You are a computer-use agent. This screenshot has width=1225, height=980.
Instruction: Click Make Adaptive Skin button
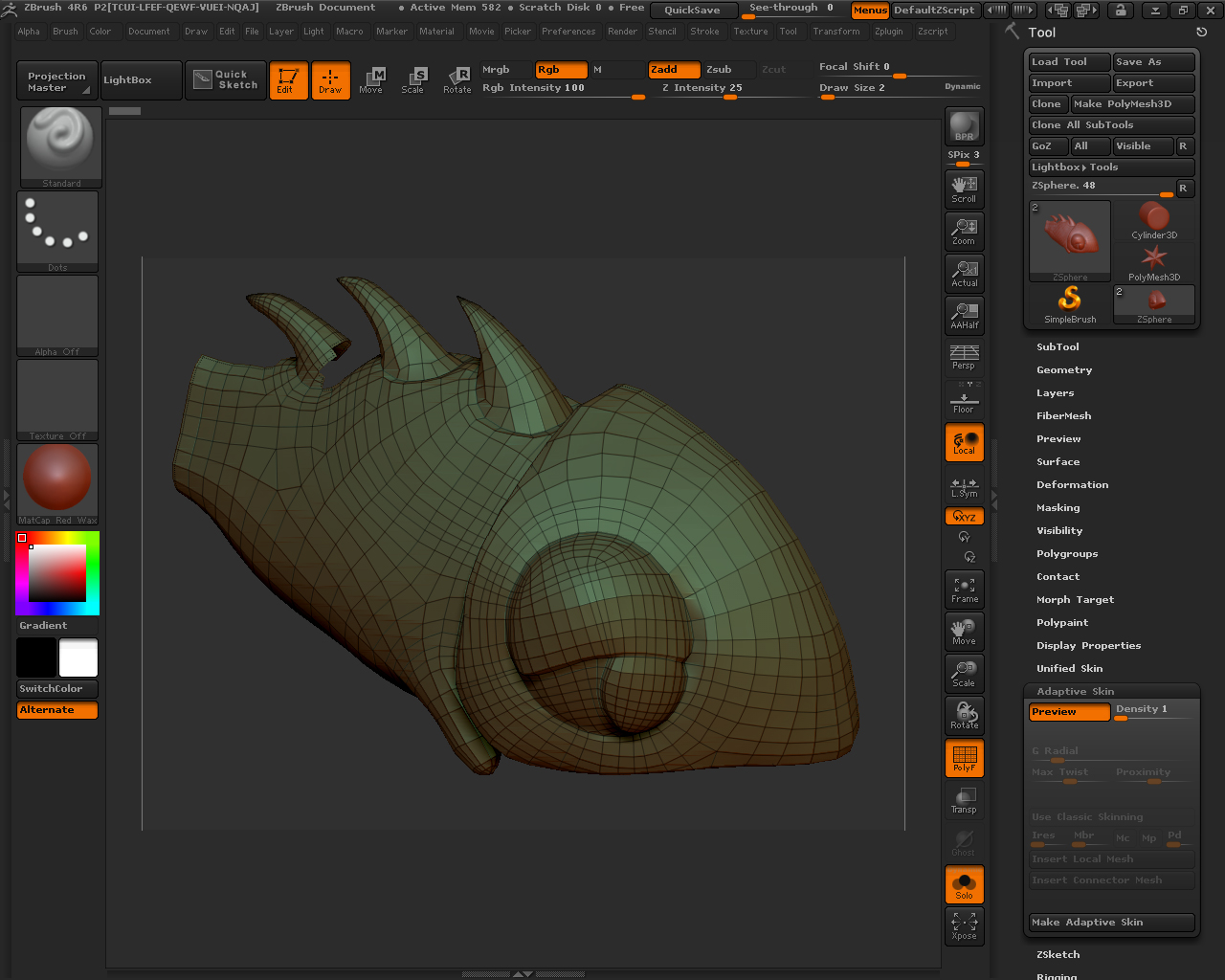coord(1112,923)
